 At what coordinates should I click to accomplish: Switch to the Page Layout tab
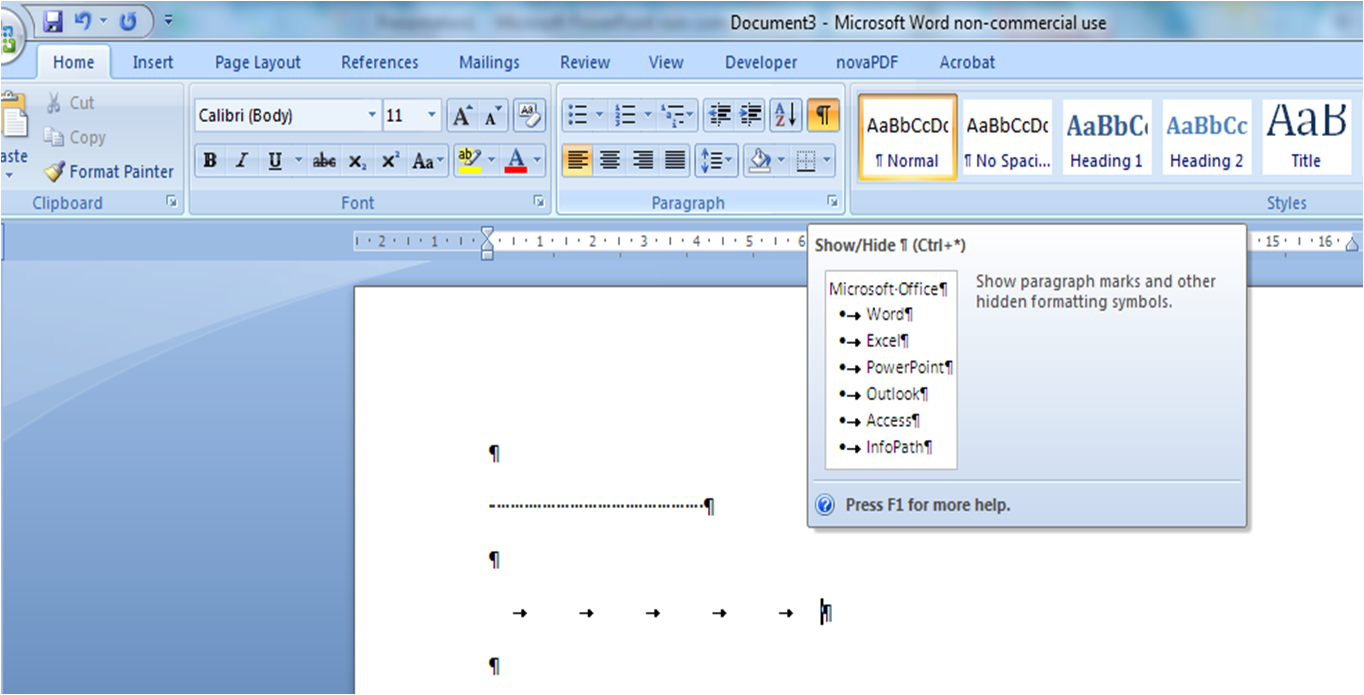coord(257,62)
